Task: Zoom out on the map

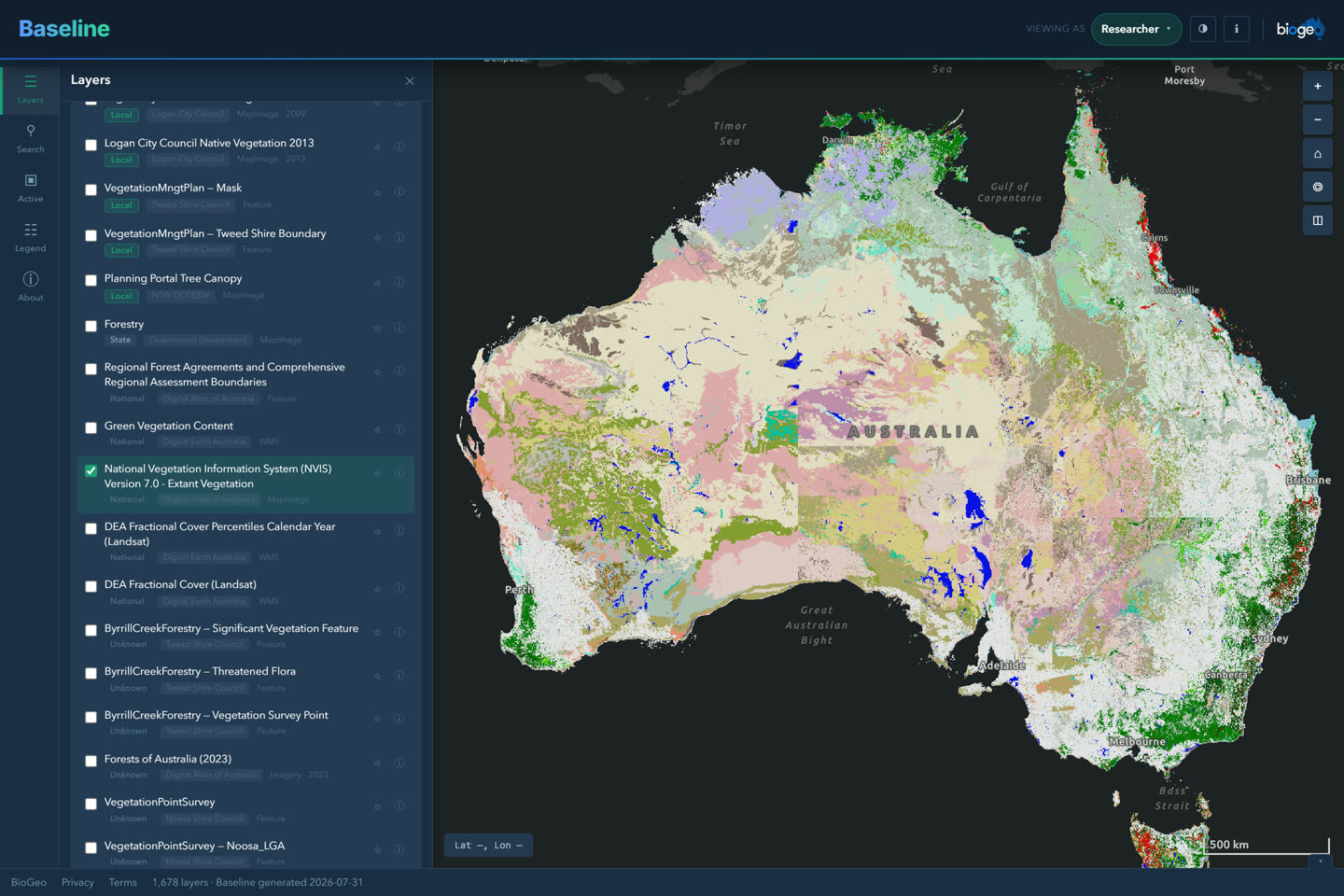Action: 1317,119
